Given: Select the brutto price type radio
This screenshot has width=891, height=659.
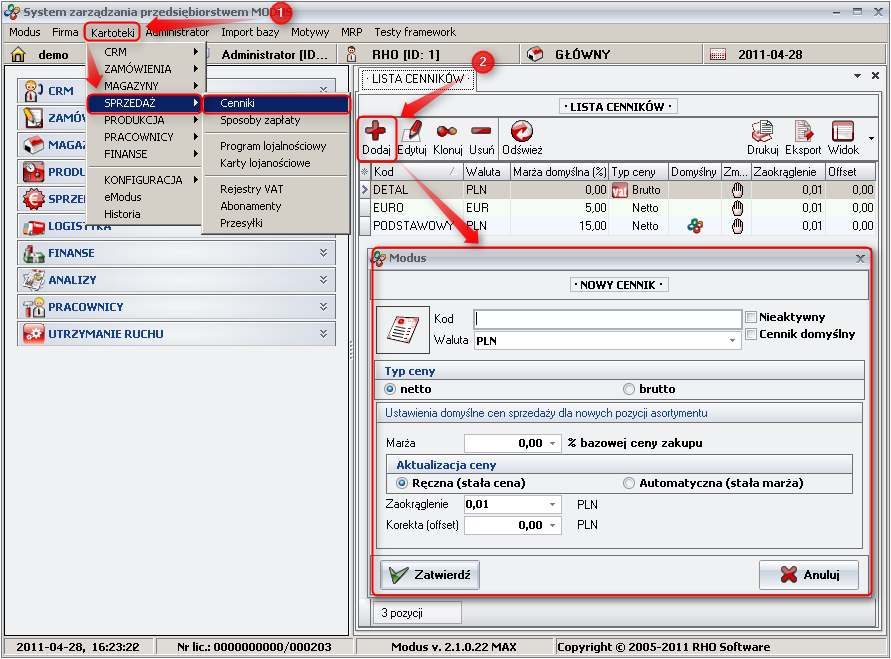Looking at the screenshot, I should coord(629,389).
